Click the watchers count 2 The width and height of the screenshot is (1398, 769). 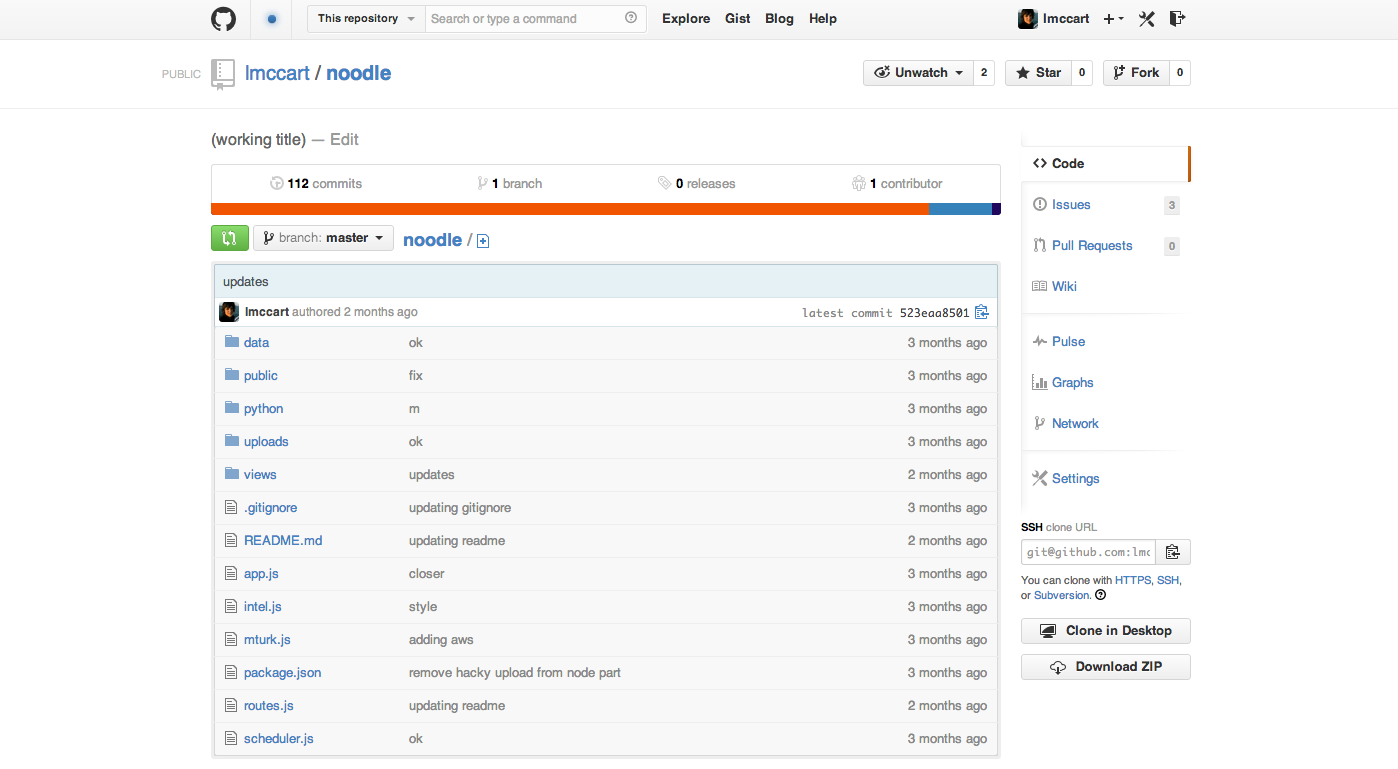tap(984, 73)
